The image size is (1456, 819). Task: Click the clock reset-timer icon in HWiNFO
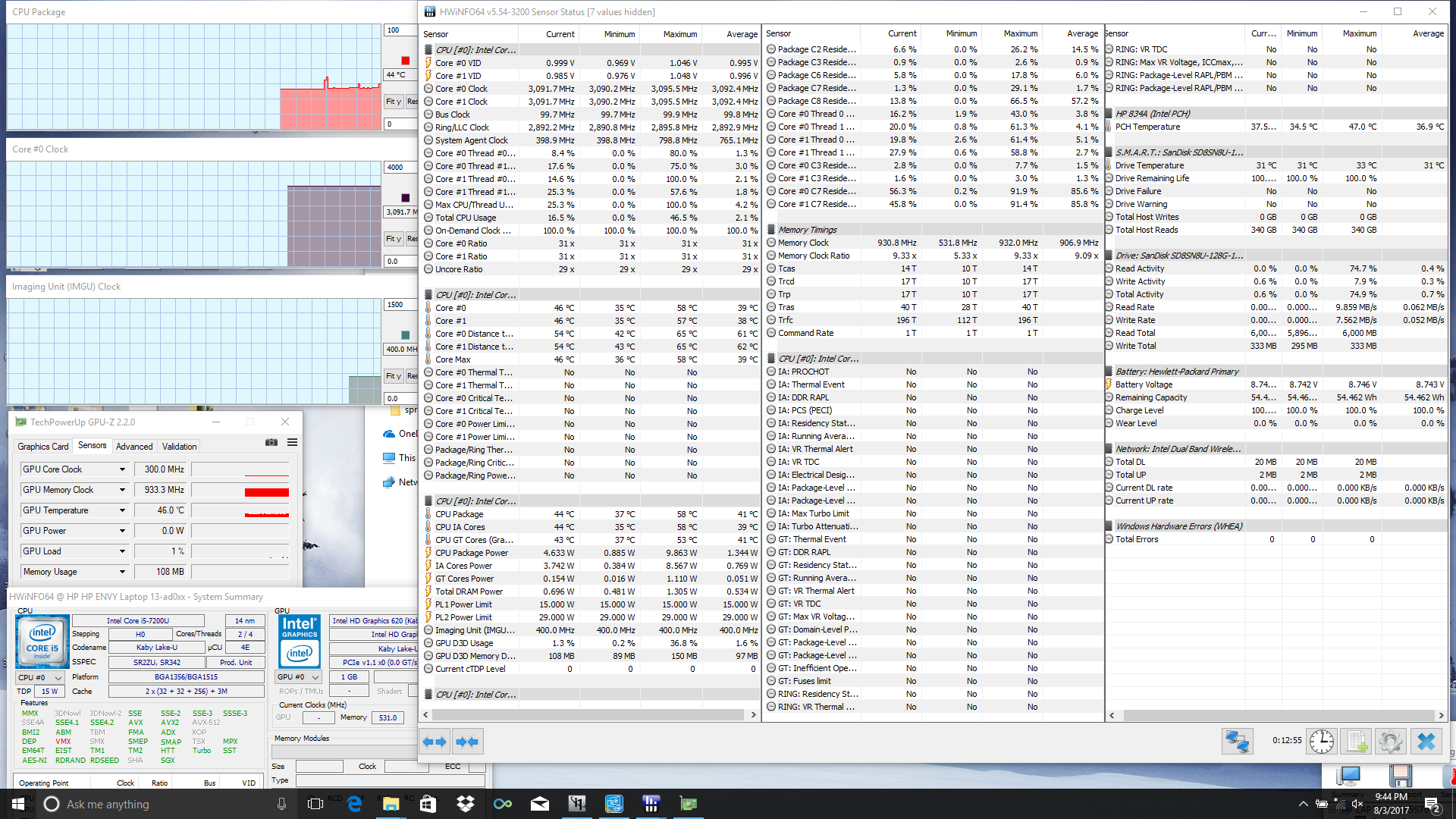1322,741
